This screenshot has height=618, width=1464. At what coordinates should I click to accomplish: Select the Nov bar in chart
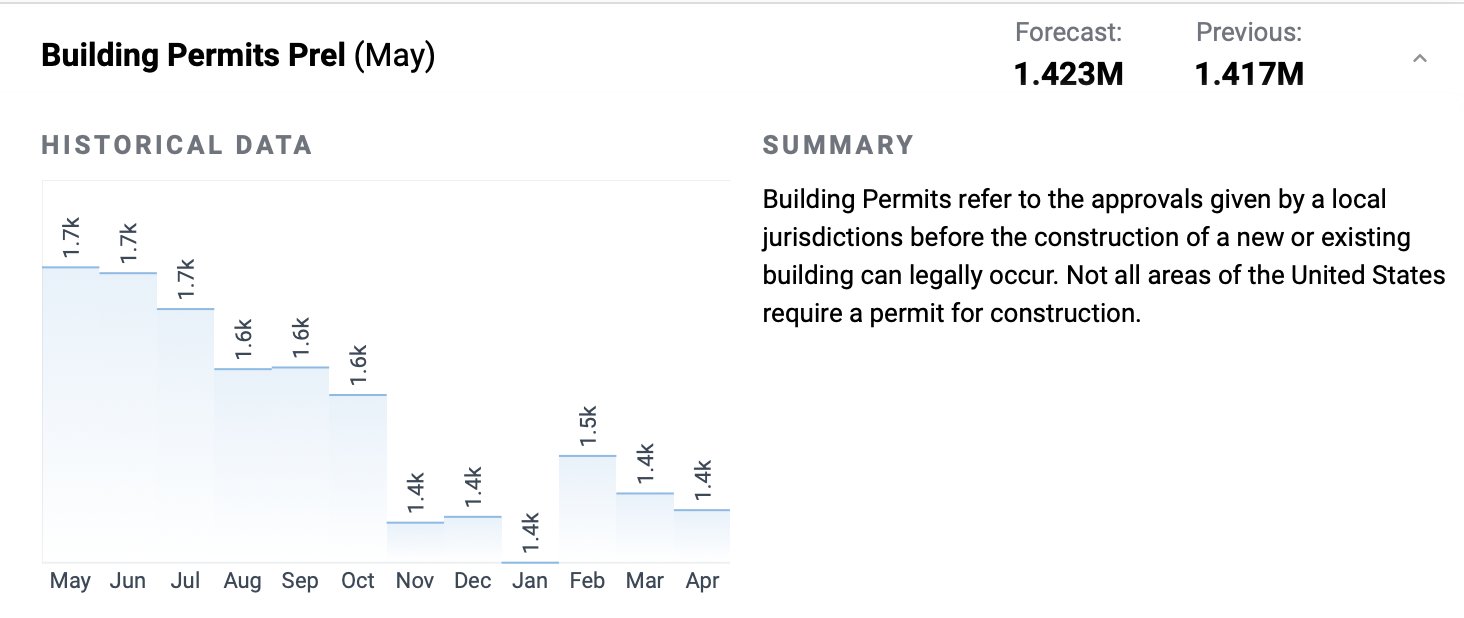coord(415,542)
